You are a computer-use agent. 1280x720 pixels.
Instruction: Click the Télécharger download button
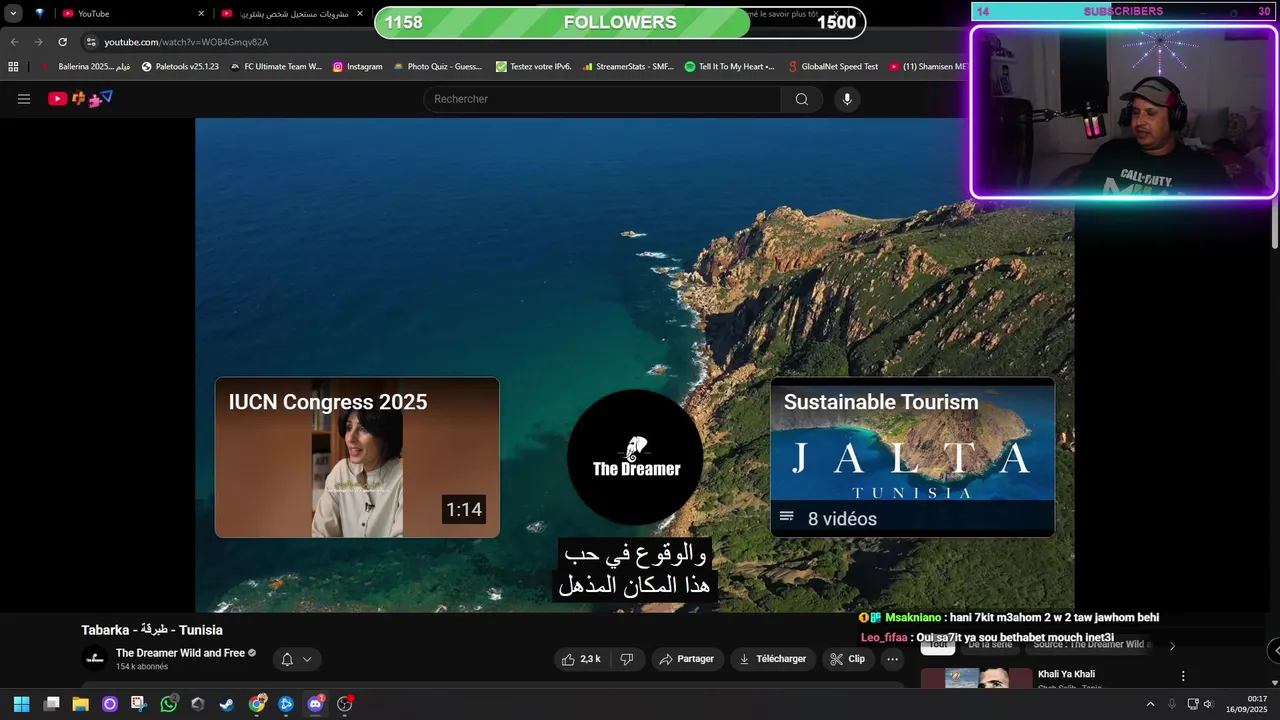(772, 659)
